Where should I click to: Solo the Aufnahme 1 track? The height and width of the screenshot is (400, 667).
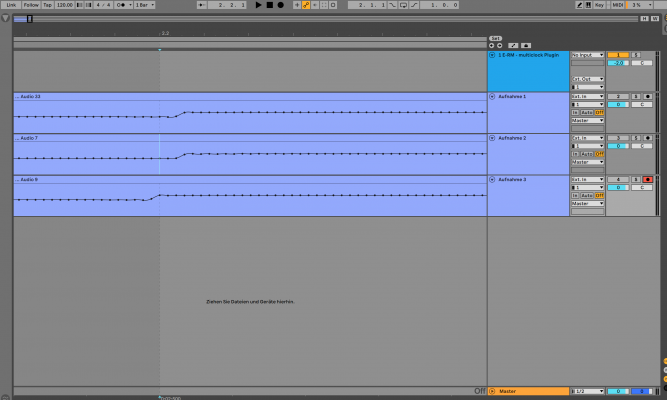636,97
